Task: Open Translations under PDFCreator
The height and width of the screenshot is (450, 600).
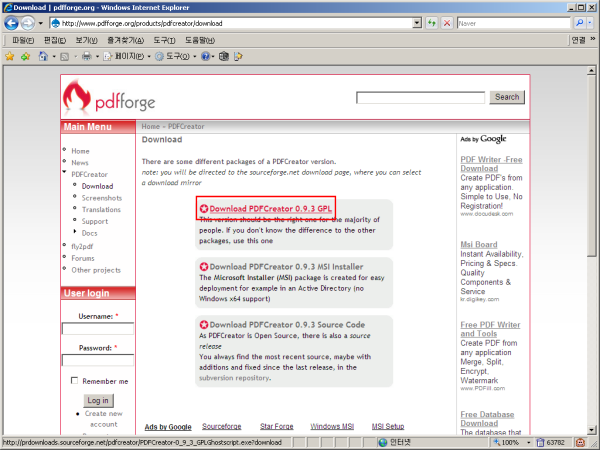Action: coord(101,210)
